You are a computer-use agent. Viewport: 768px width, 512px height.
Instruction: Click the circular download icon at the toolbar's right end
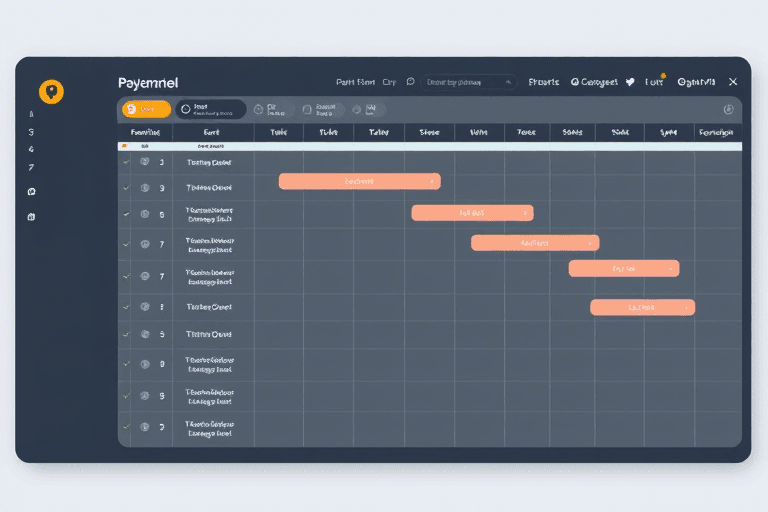point(728,109)
